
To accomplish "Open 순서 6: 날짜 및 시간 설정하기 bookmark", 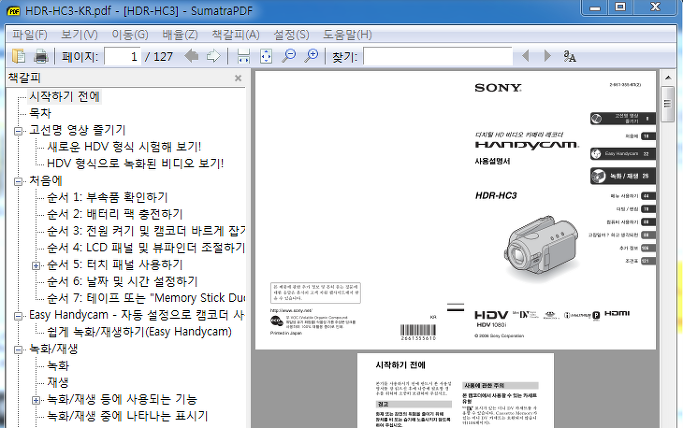I will [x=122, y=281].
